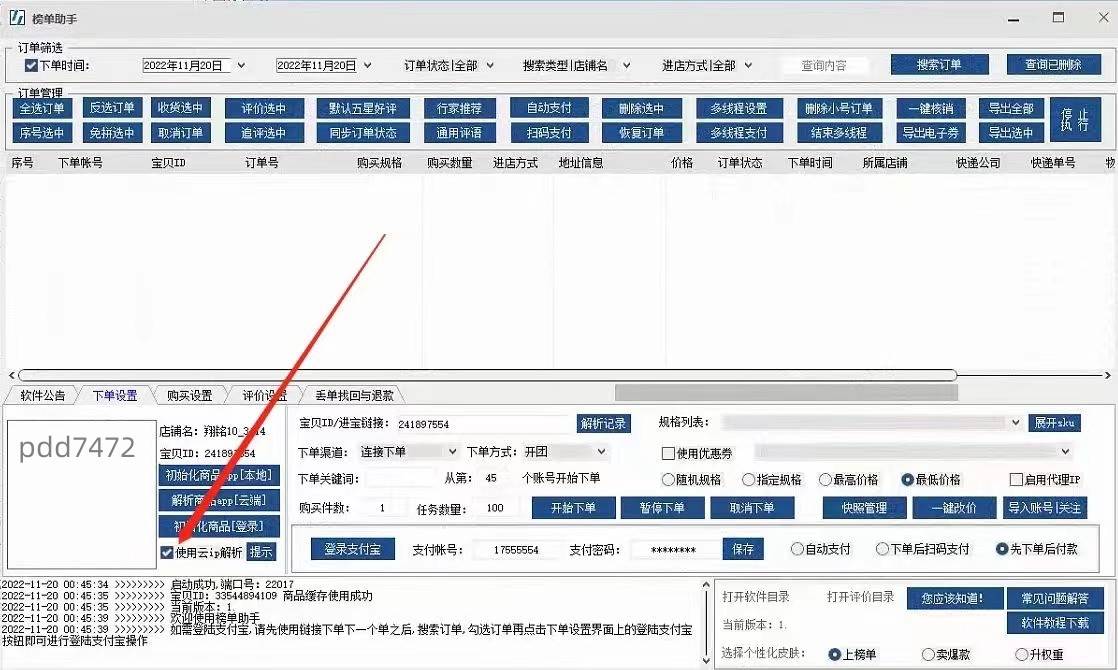Select the 随机规格 radio button
This screenshot has width=1118, height=670.
(668, 480)
